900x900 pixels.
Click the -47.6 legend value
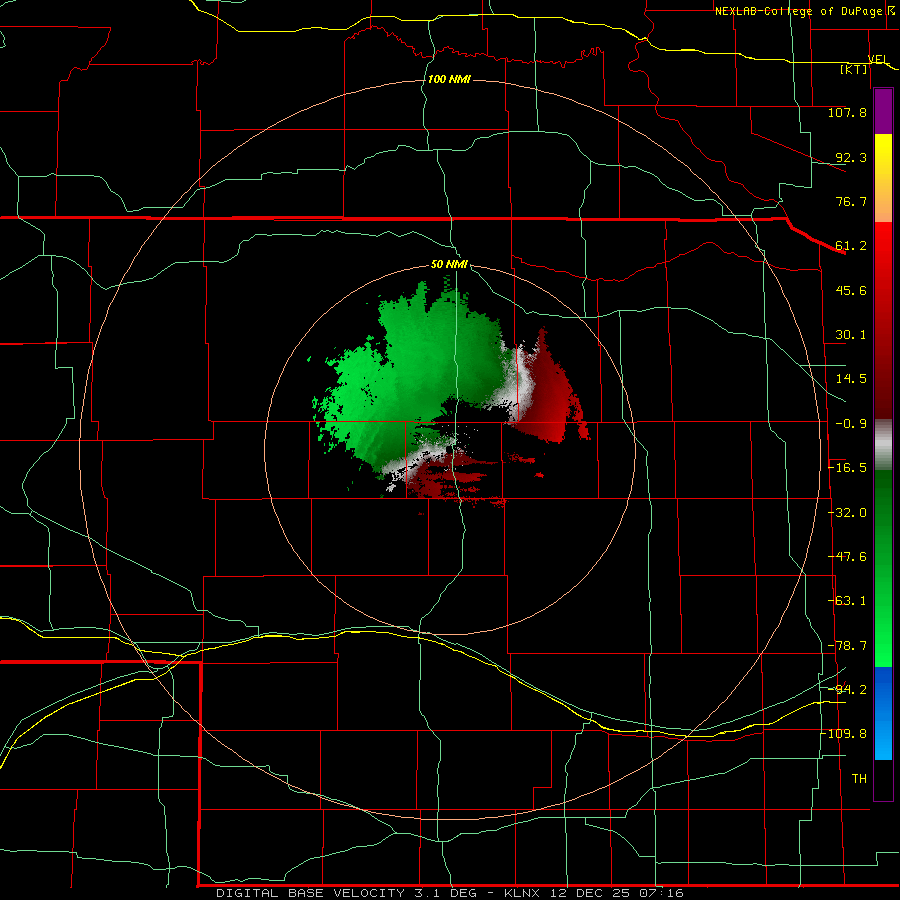click(847, 557)
